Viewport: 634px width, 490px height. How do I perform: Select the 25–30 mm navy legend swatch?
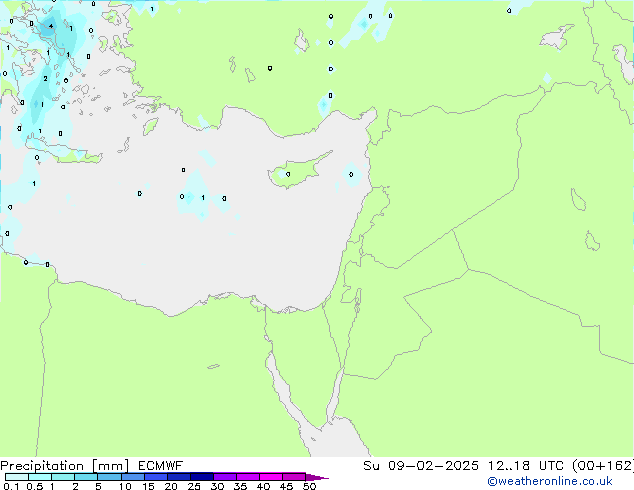[201, 477]
